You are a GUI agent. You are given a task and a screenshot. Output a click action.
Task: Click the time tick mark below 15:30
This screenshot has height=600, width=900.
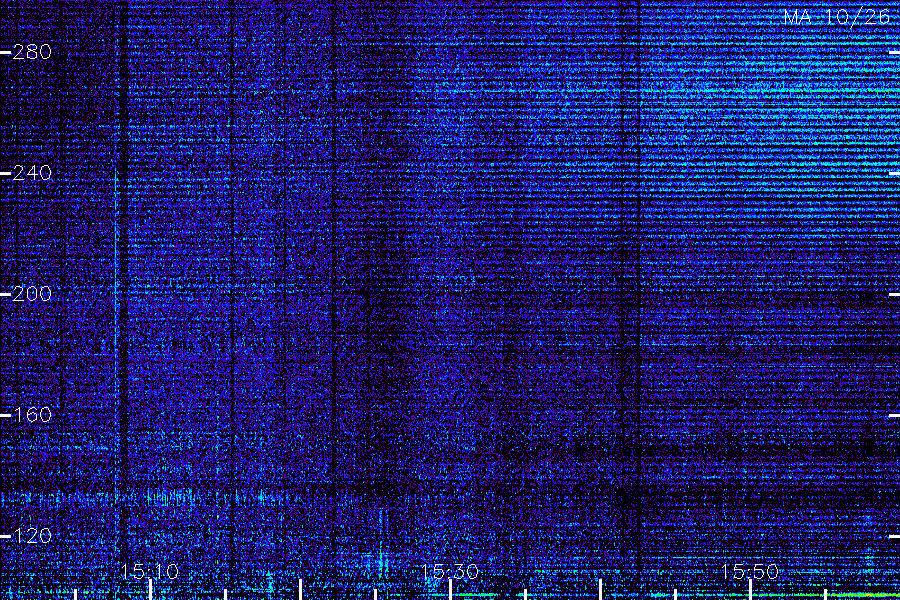click(x=451, y=590)
